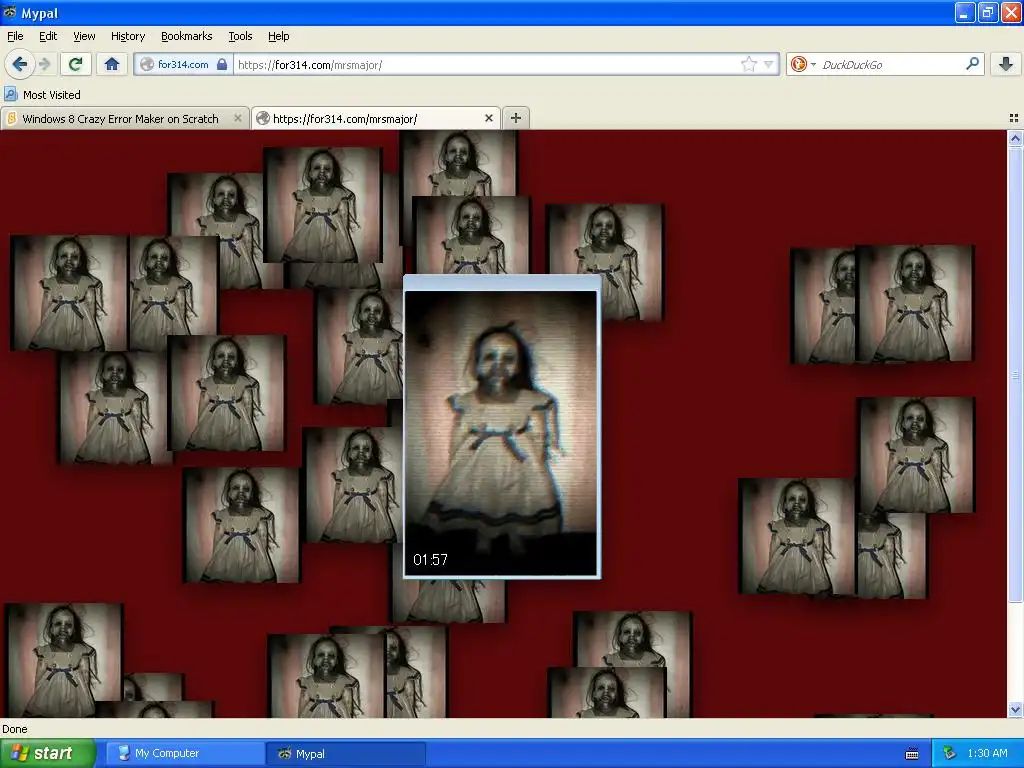Viewport: 1024px width, 768px height.
Task: Click the central popup doll video
Action: 501,433
